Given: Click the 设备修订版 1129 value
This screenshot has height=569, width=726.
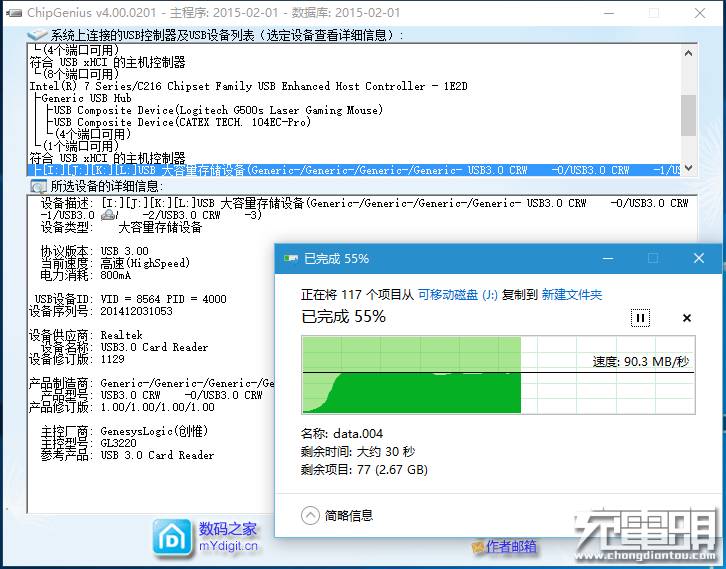Looking at the screenshot, I should click(113, 359).
